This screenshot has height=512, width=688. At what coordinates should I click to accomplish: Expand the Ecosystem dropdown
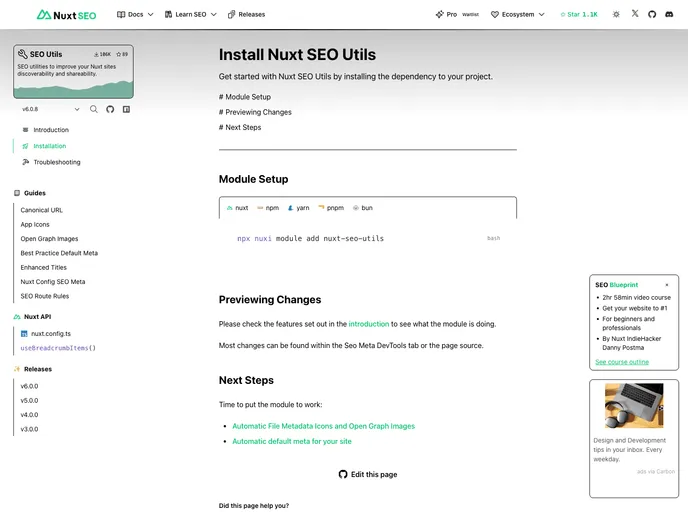pos(518,14)
